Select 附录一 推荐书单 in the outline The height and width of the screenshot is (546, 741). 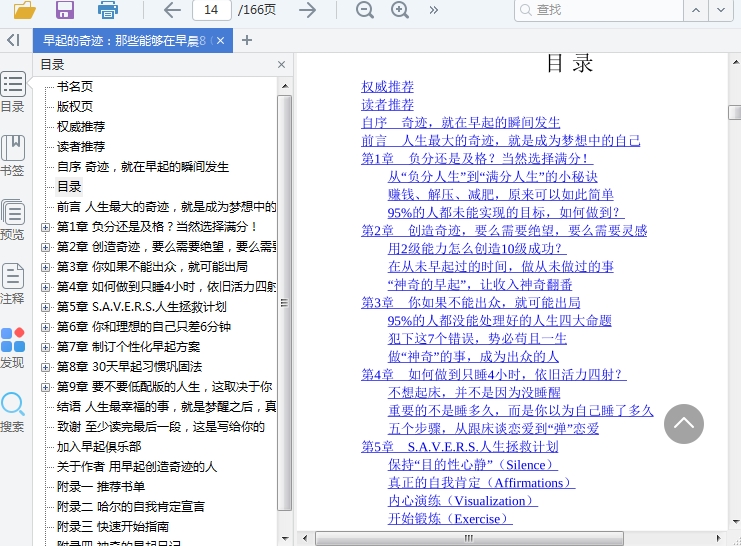[101, 486]
